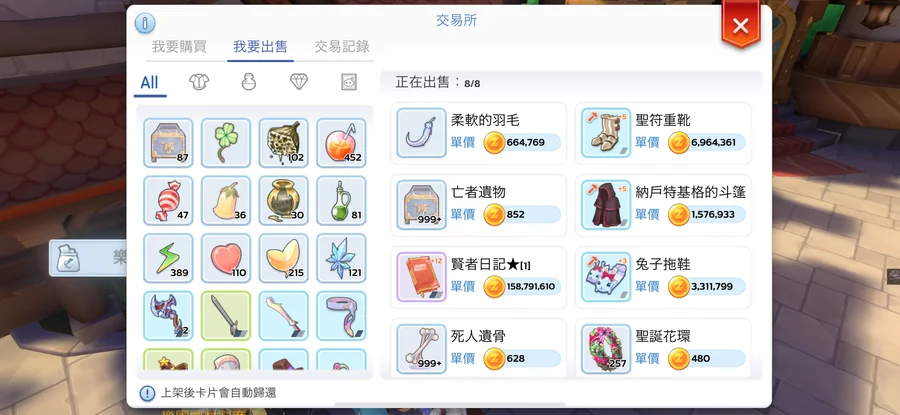Open the 聖誕花環 wreath listing
900x415 pixels.
coord(663,348)
